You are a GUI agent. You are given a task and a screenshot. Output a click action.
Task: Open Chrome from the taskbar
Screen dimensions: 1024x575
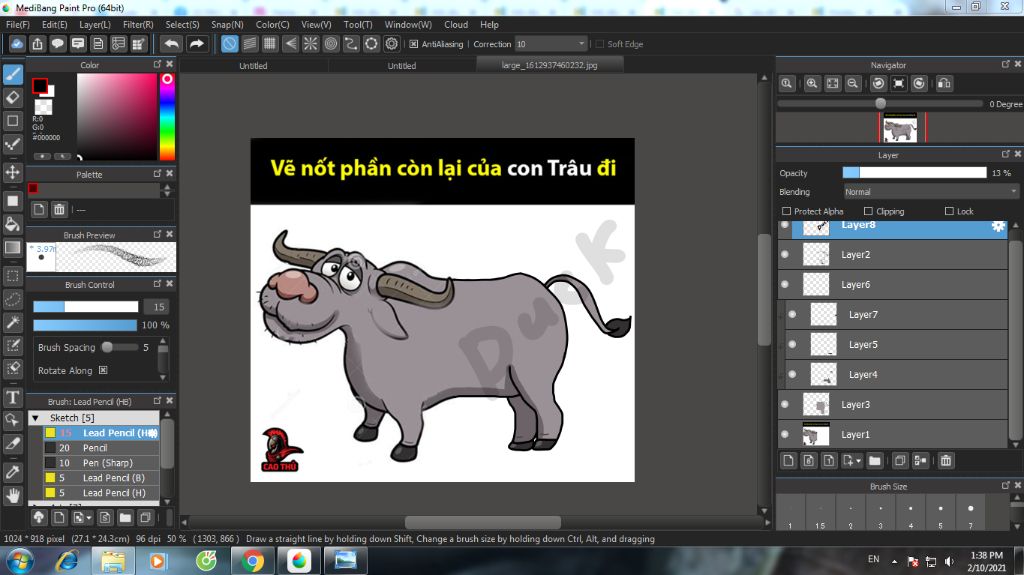tap(252, 561)
